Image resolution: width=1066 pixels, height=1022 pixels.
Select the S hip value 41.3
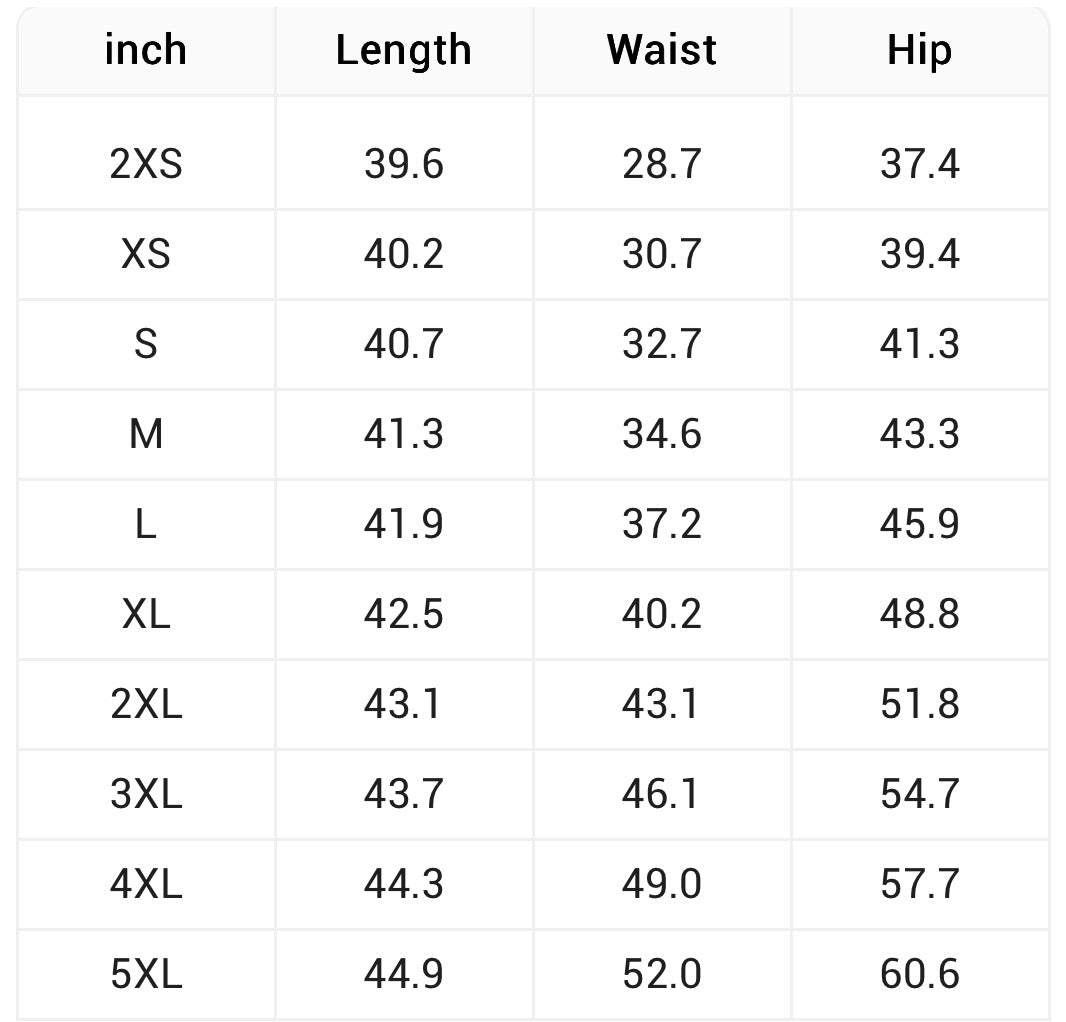[919, 344]
